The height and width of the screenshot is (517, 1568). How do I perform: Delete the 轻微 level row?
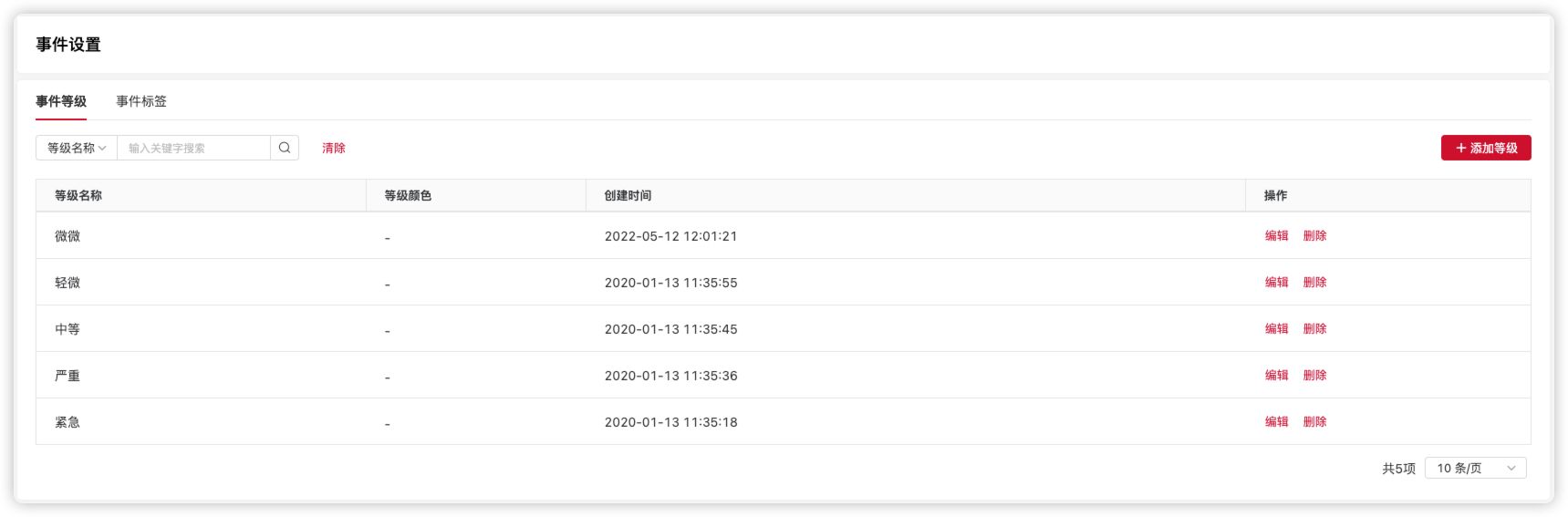tap(1314, 283)
